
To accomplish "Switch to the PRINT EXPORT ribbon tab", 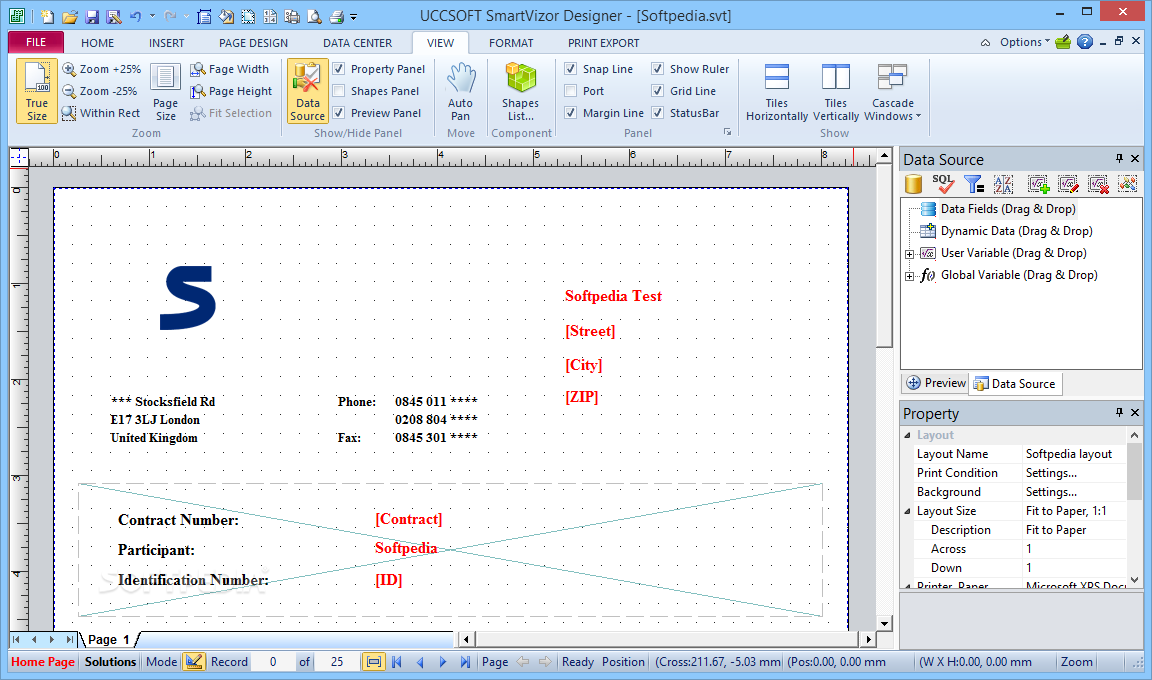I will click(604, 43).
